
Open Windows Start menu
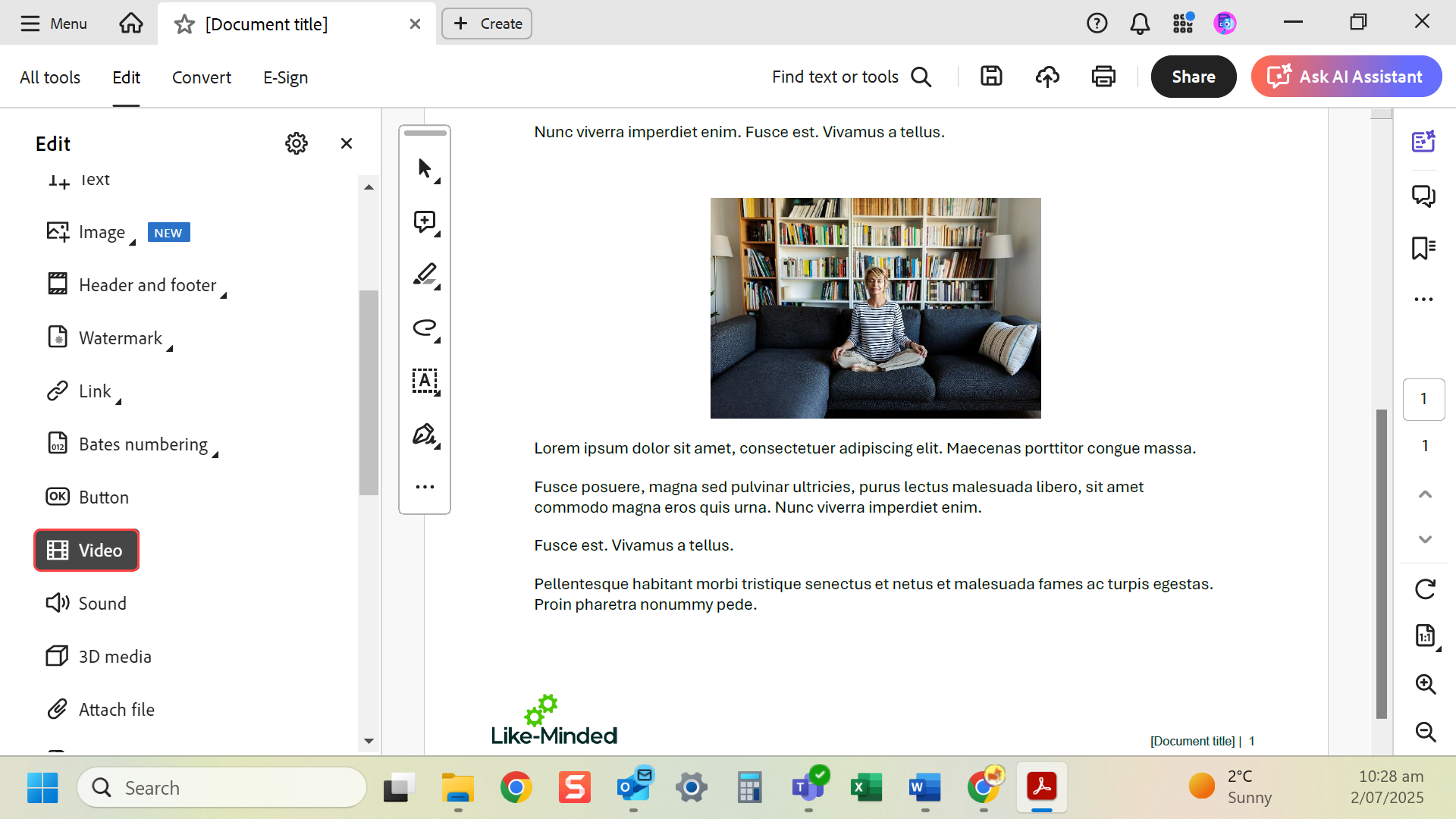[42, 788]
